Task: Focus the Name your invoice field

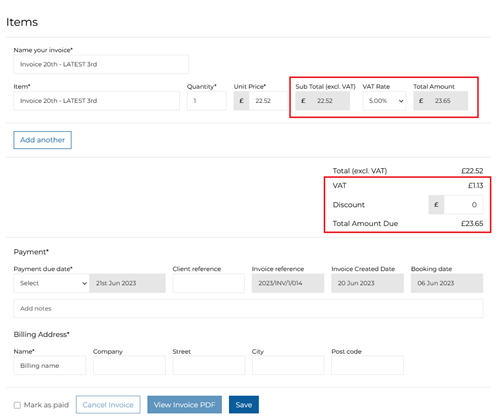Action: pos(101,64)
